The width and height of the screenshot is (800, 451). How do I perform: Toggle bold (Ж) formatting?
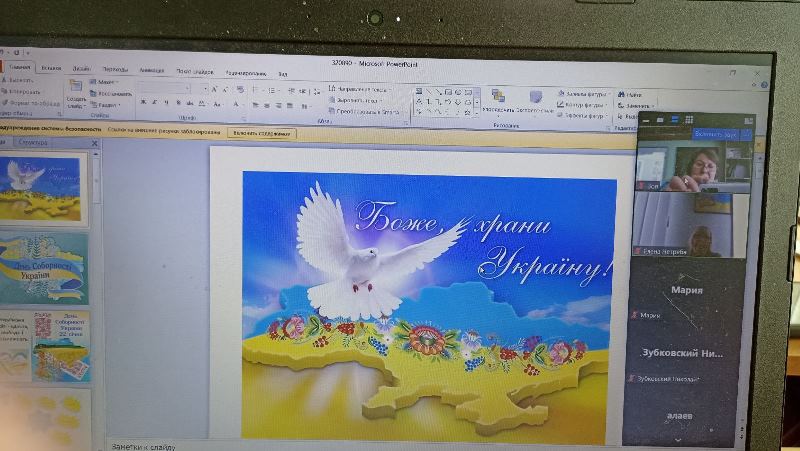[143, 103]
